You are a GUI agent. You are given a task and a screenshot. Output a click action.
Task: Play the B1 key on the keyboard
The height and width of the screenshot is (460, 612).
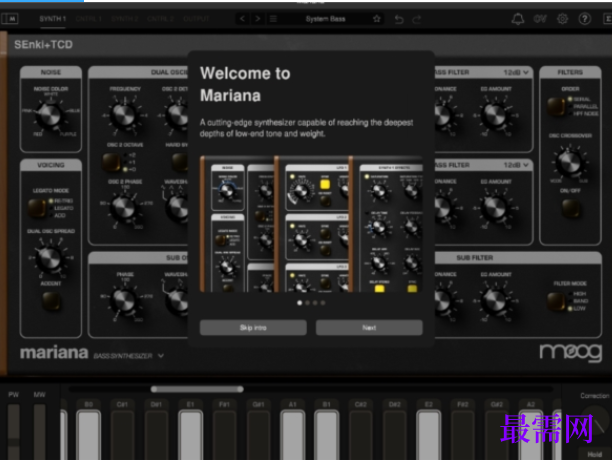tap(326, 433)
